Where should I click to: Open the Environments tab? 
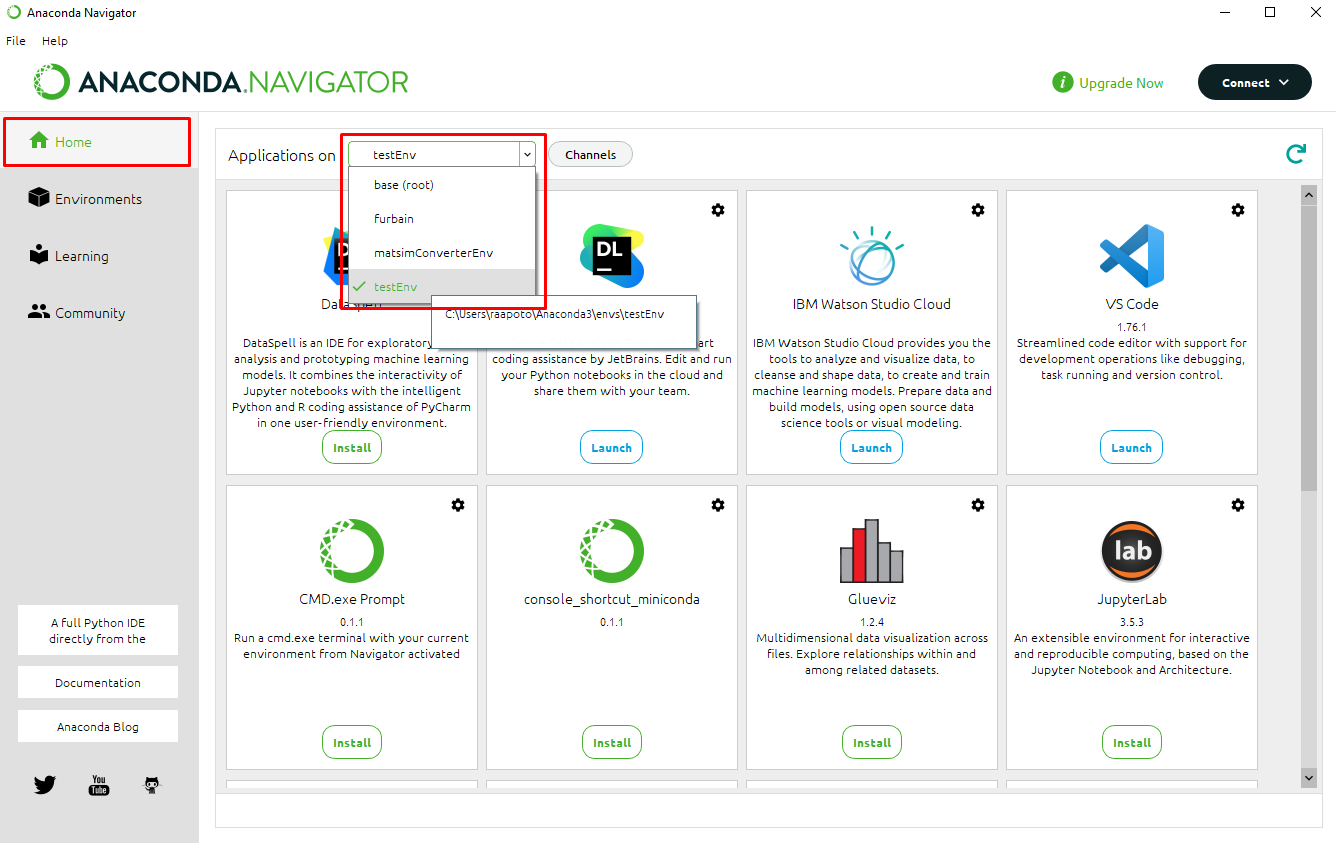tap(97, 199)
